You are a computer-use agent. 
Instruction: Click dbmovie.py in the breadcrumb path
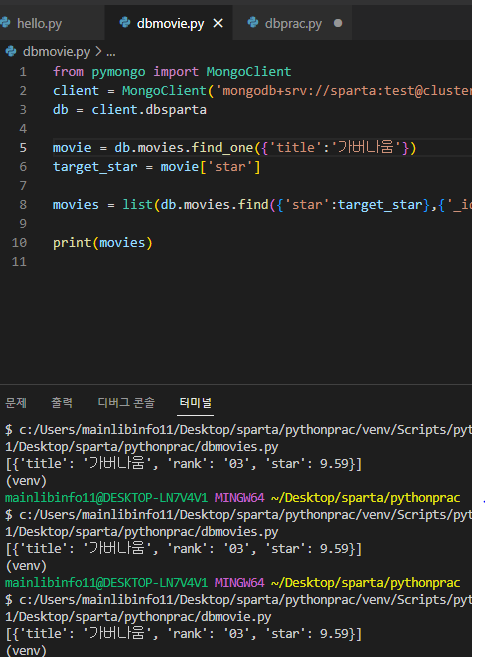(56, 52)
